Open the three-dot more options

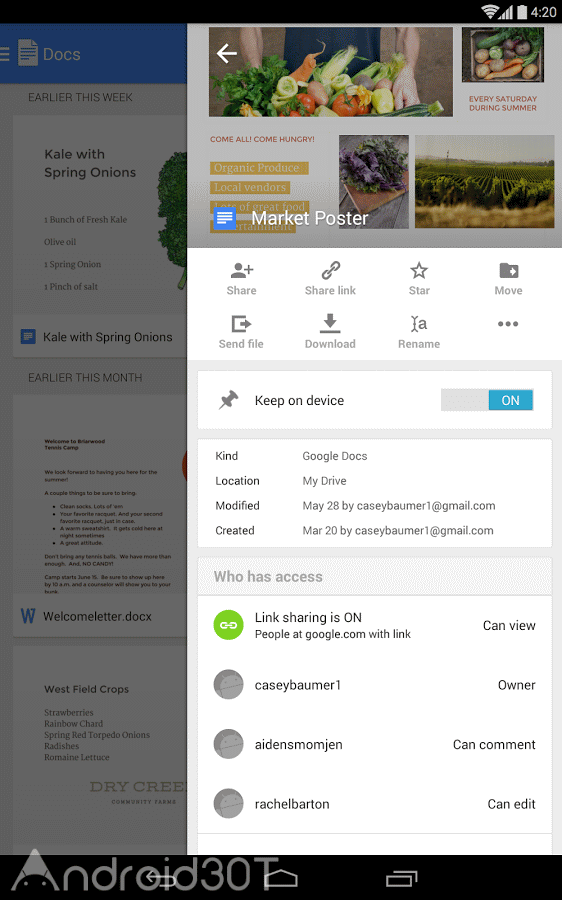point(508,324)
